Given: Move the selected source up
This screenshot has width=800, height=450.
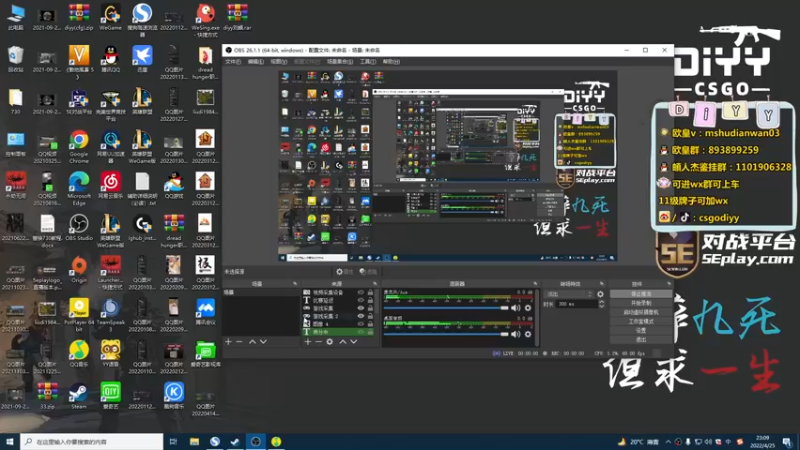Looking at the screenshot, I should [x=343, y=341].
